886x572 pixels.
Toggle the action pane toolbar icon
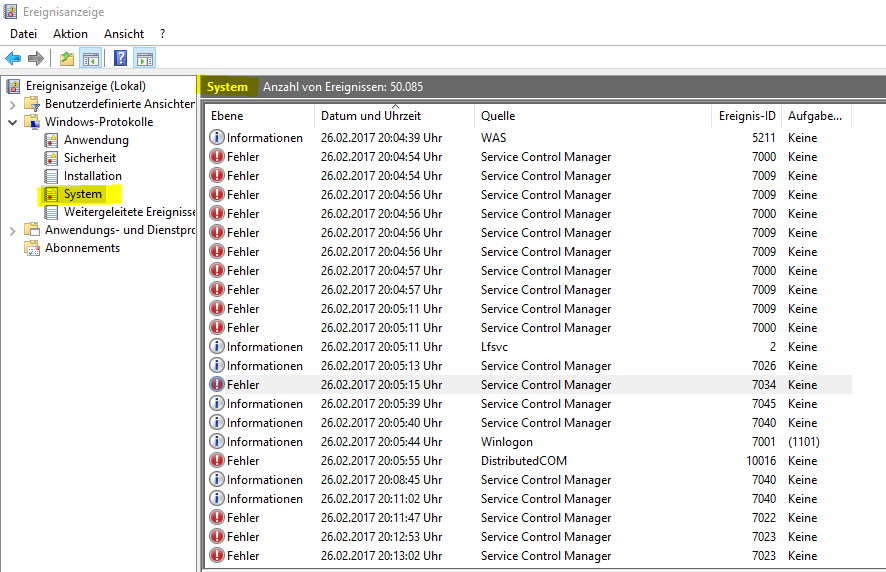click(145, 58)
